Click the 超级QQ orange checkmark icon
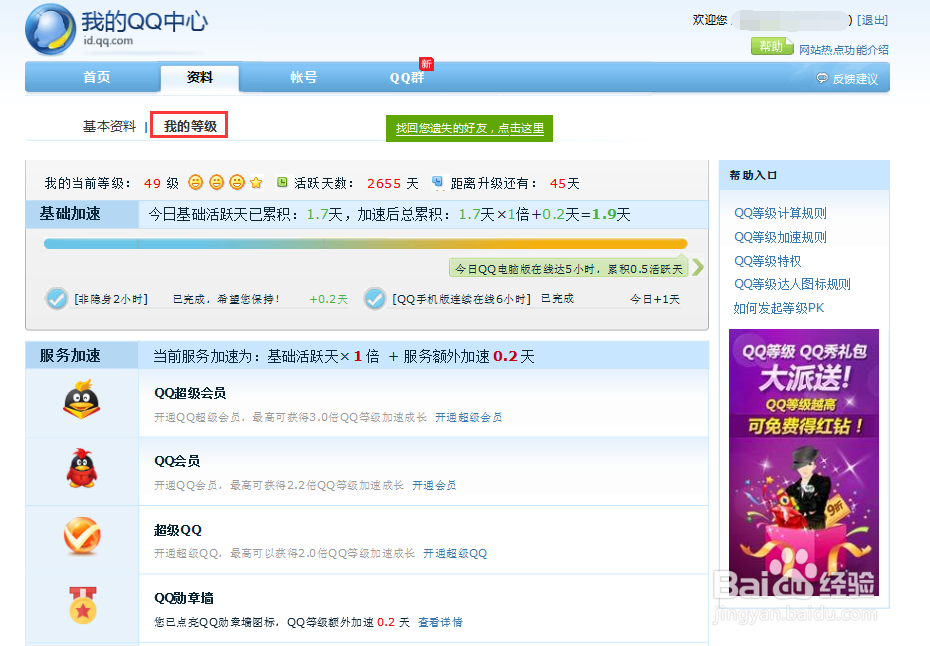This screenshot has width=930, height=646. [82, 536]
